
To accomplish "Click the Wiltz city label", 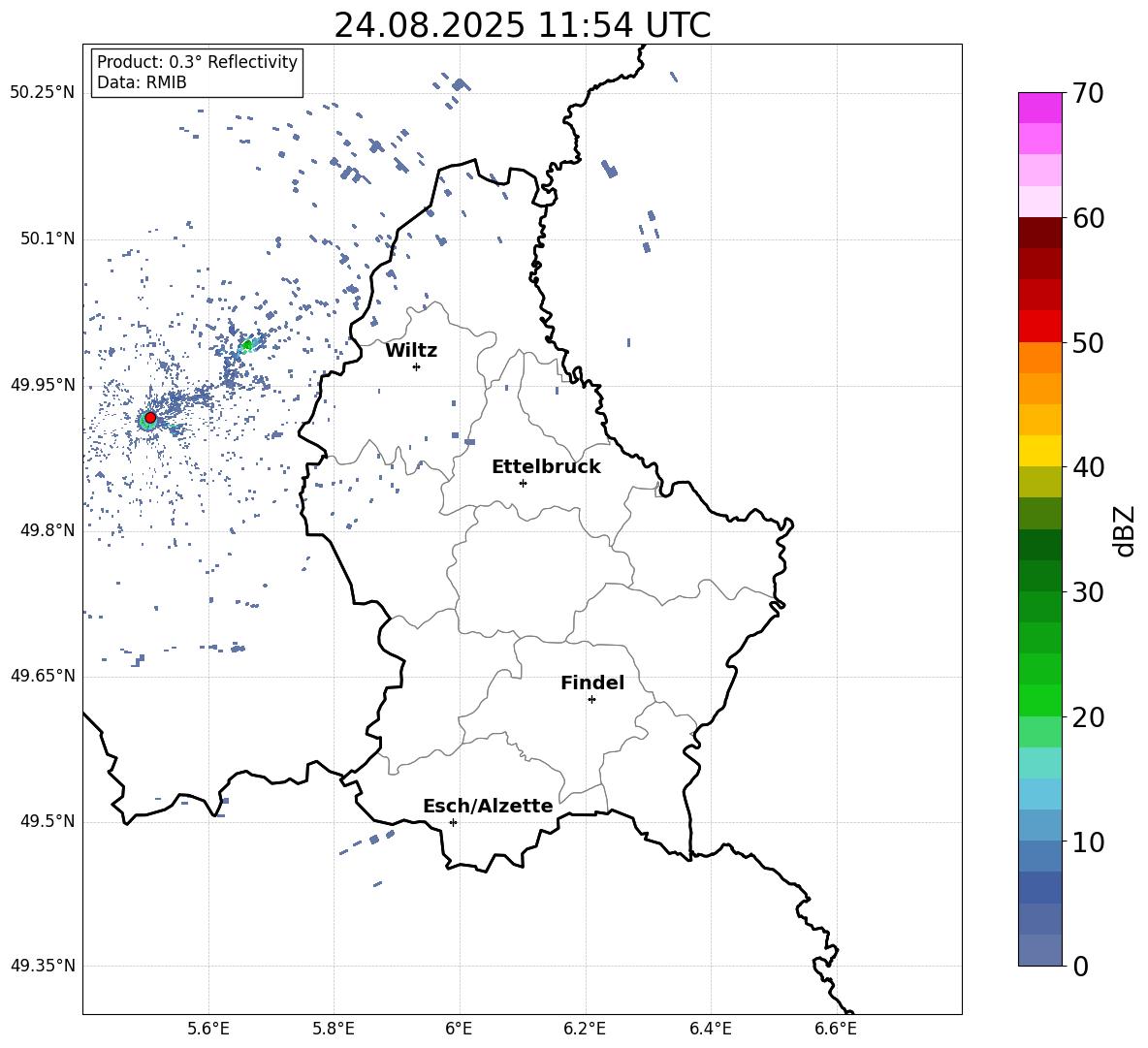I will (411, 351).
